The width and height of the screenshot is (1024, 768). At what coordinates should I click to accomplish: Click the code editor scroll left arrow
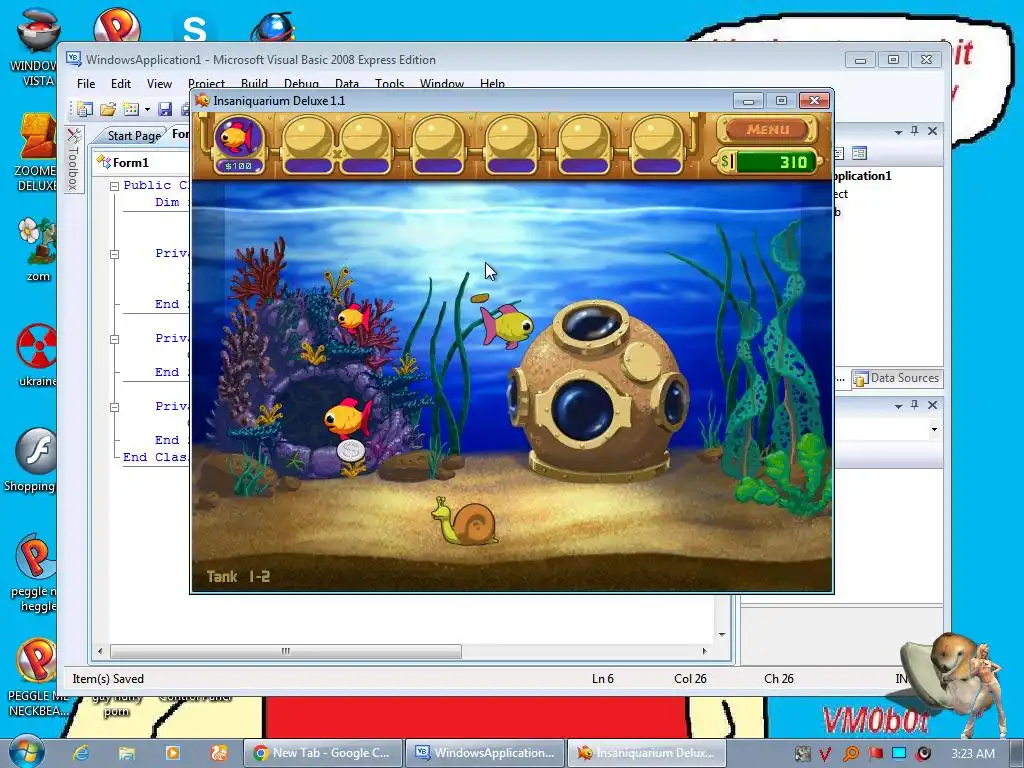click(100, 651)
